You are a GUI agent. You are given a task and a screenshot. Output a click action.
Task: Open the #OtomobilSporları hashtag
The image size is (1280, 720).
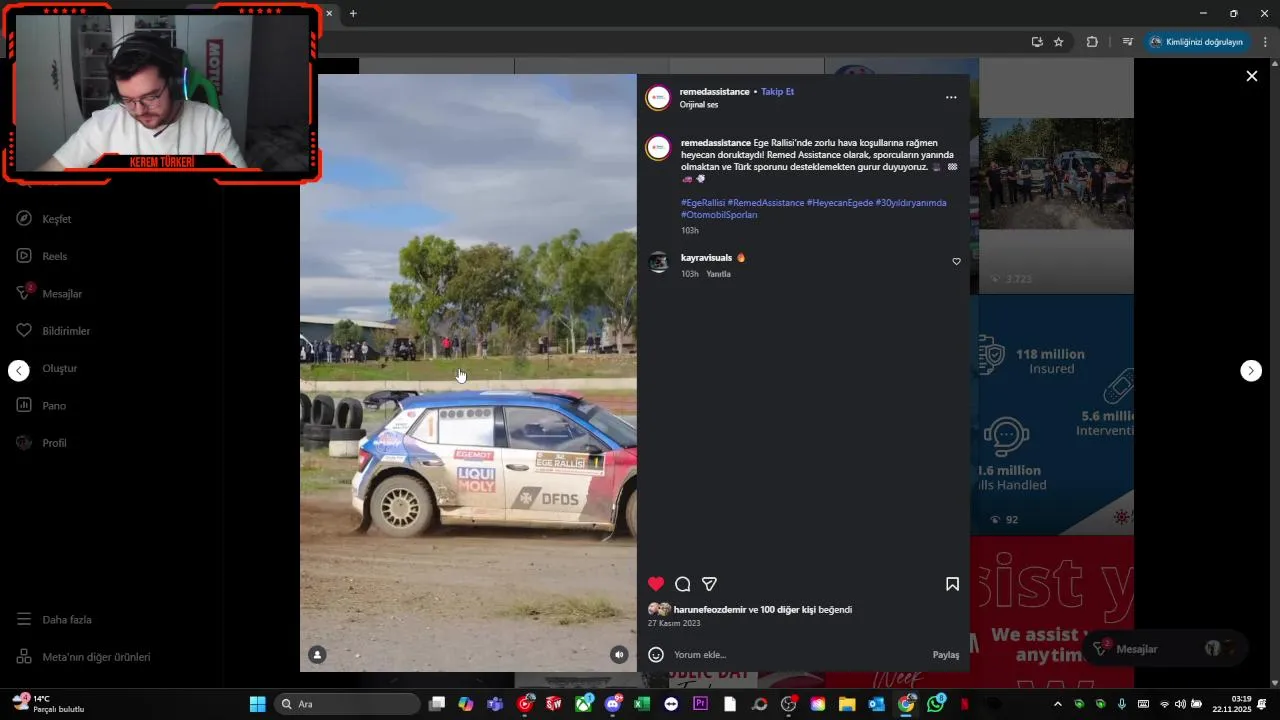(x=719, y=215)
